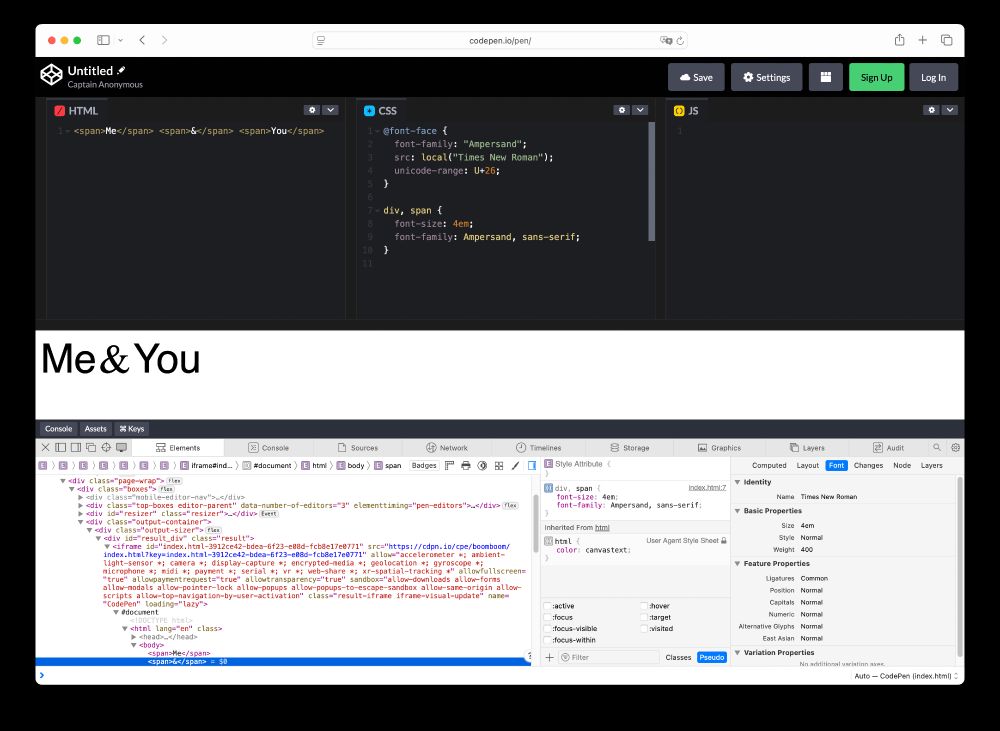The height and width of the screenshot is (731, 1000).
Task: Open the JS editor settings gear
Action: coord(932,110)
